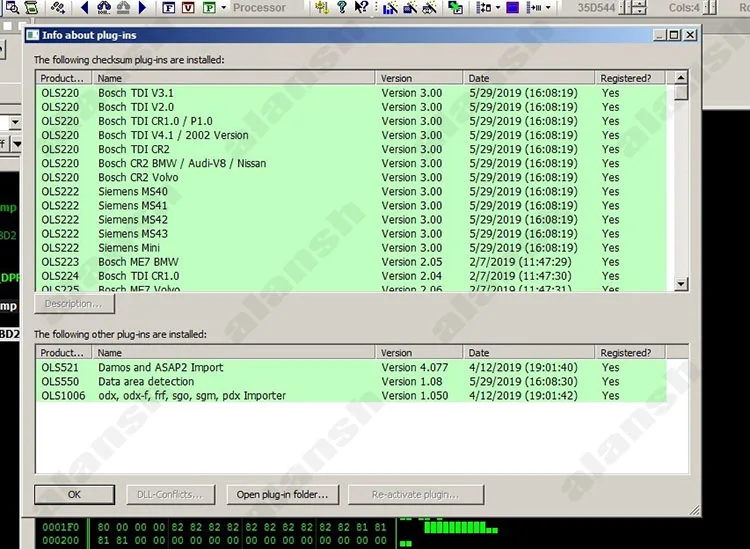
Task: Click the checksum list scrollbar thumb
Action: coord(681,92)
